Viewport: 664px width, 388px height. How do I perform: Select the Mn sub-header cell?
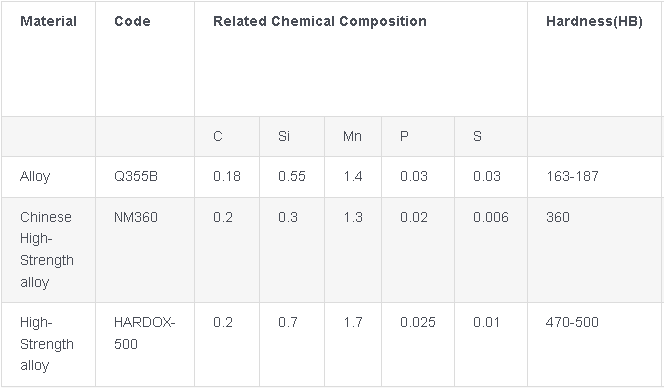[x=352, y=136]
